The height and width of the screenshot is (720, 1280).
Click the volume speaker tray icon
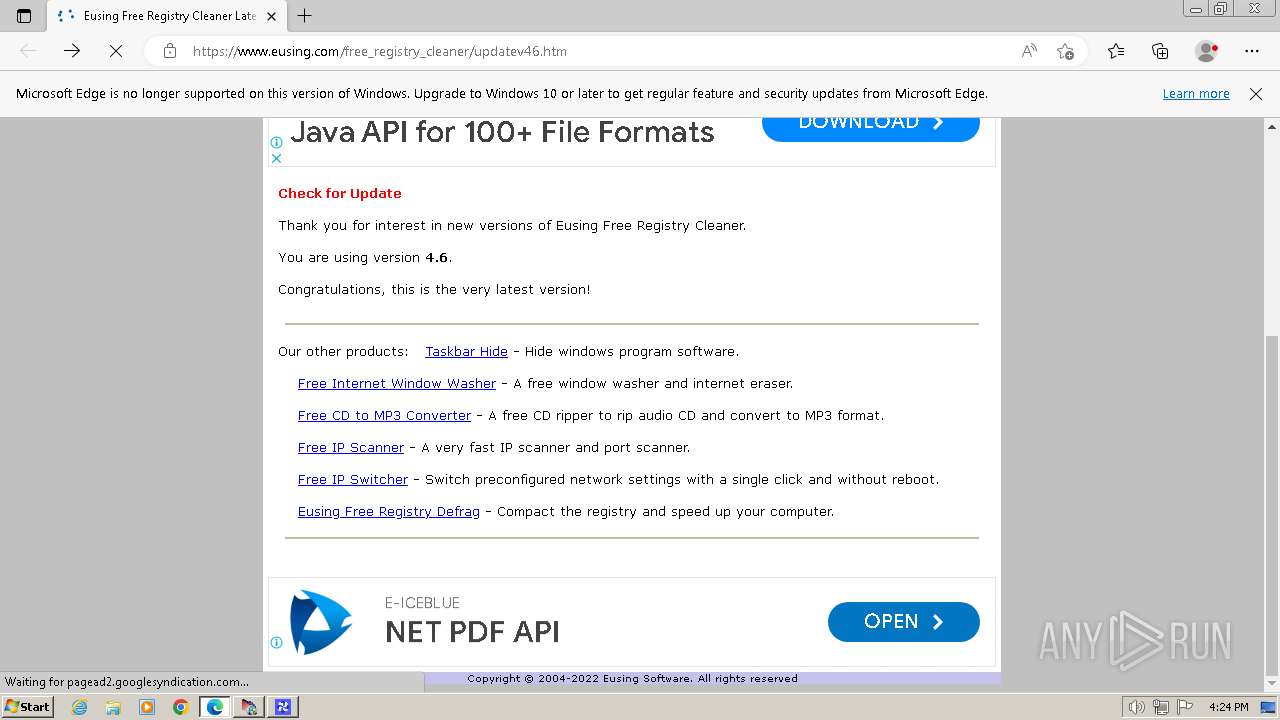pyautogui.click(x=1137, y=707)
